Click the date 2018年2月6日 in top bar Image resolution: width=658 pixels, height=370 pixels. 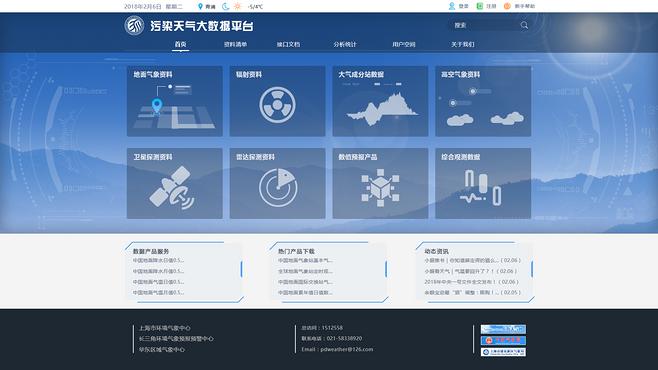pos(143,7)
